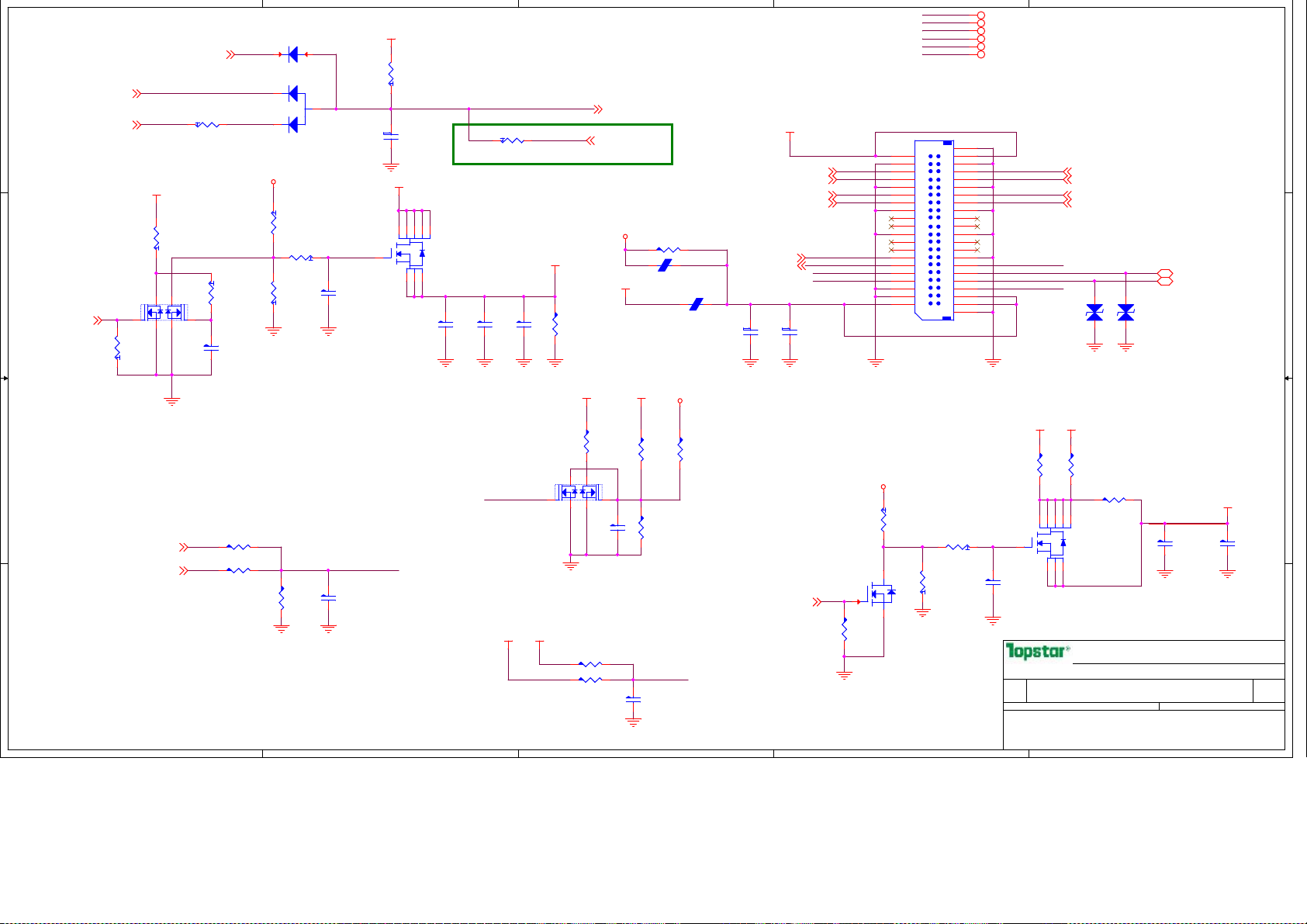Select the upper slanted blue jumper symbol
1307x924 pixels.
click(664, 265)
